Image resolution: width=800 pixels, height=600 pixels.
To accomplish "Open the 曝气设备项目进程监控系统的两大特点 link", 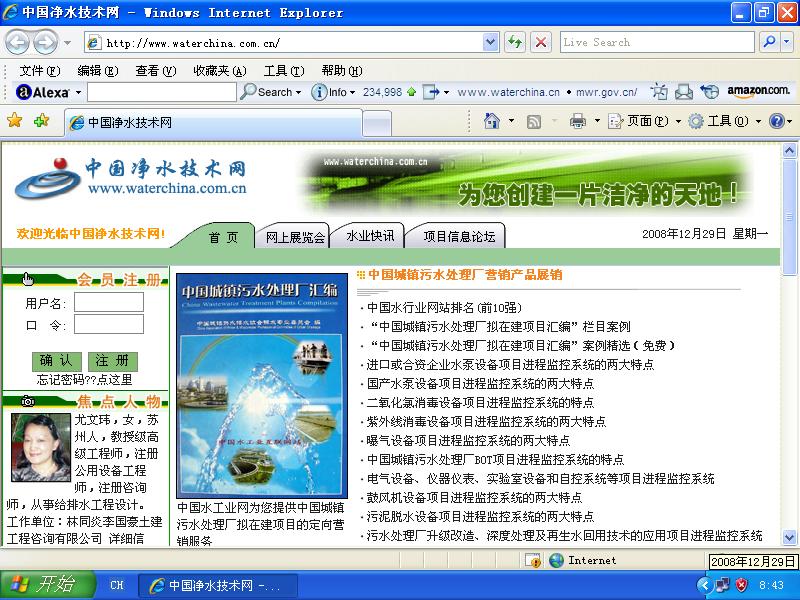I will pos(468,440).
